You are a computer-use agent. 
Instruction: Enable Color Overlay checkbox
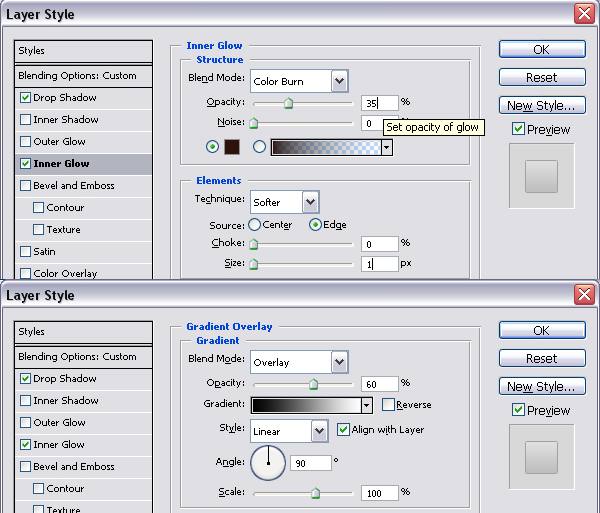coord(25,274)
